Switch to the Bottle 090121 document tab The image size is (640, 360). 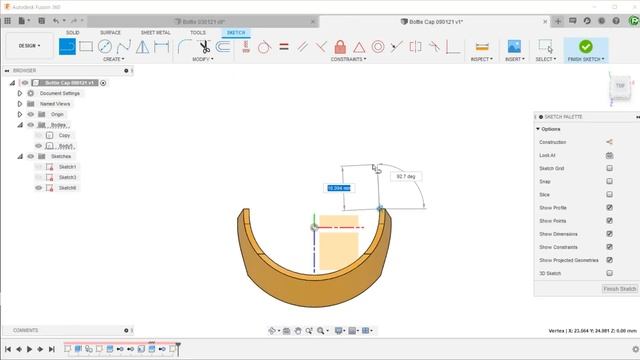(x=203, y=22)
